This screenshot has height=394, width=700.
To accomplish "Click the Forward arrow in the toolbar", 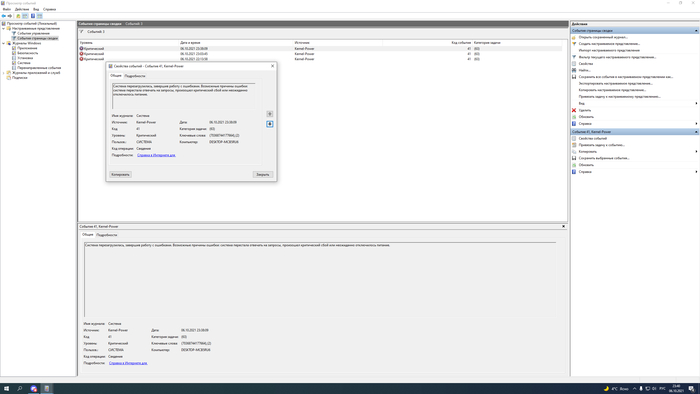I will click(10, 16).
